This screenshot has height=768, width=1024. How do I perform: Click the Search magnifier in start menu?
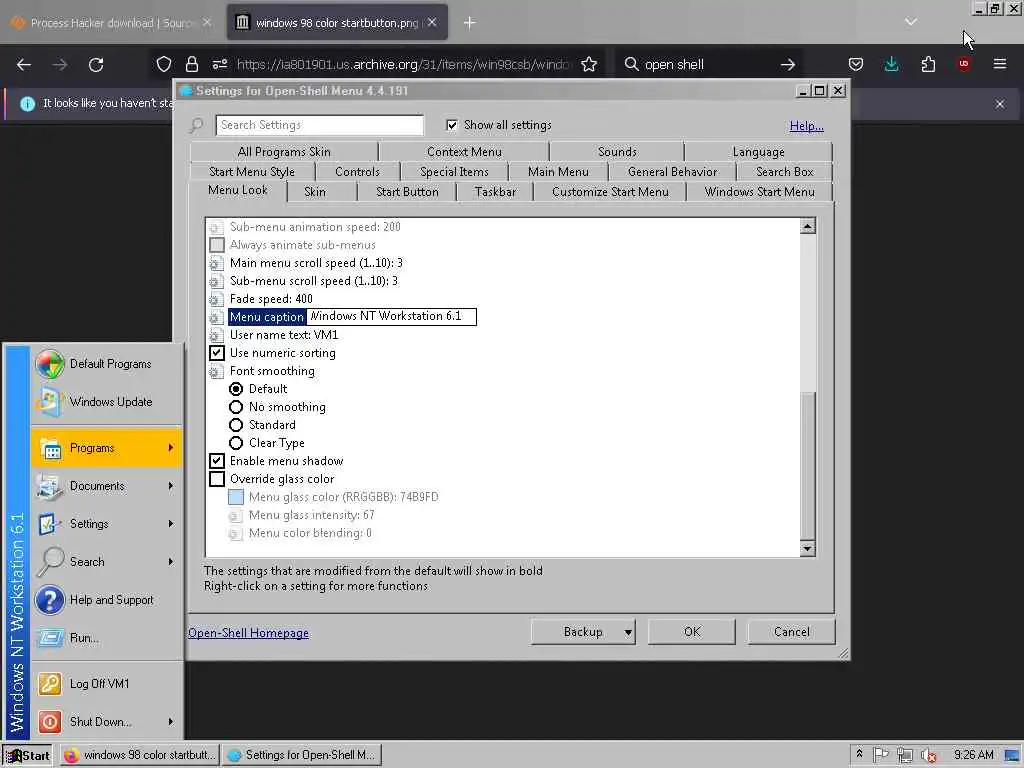tap(50, 562)
